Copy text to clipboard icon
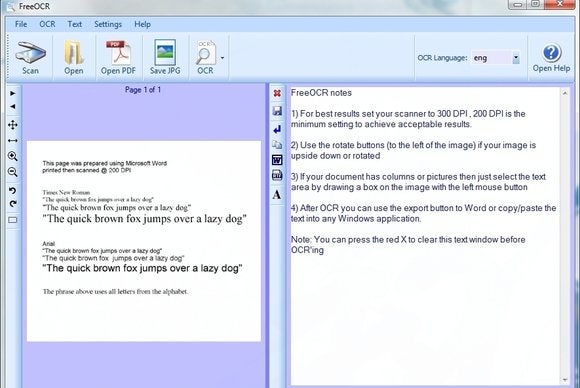This screenshot has height=388, width=580. (x=277, y=144)
